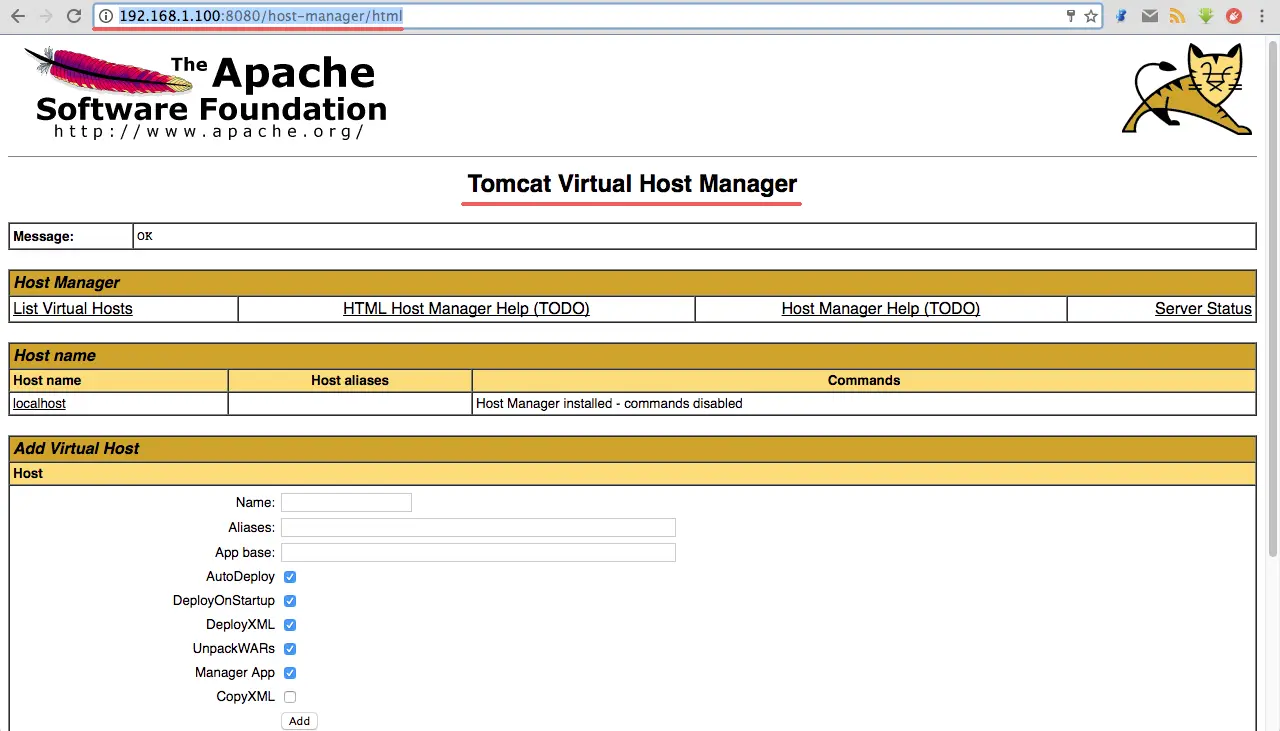1280x731 pixels.
Task: Uncheck the UnpackWARs checkbox
Action: (x=290, y=649)
